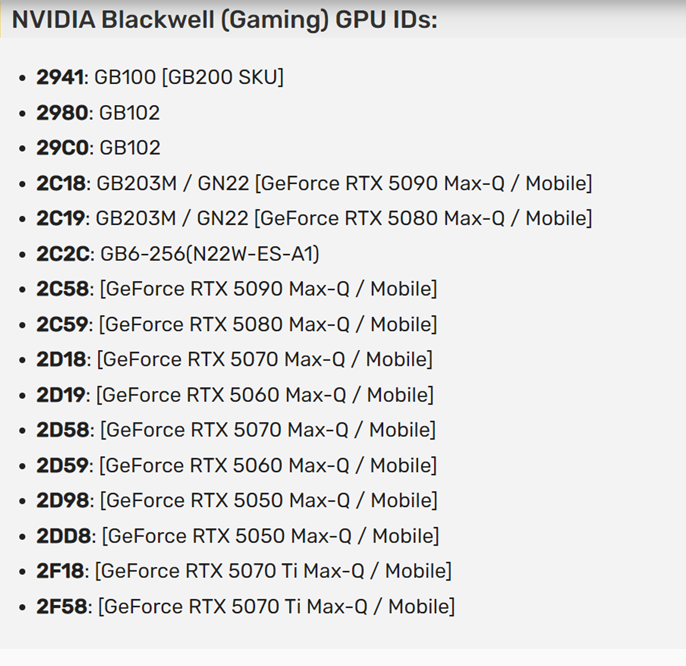Click the 2C2C GB6-256 N22W-ES-A1 line

(178, 254)
